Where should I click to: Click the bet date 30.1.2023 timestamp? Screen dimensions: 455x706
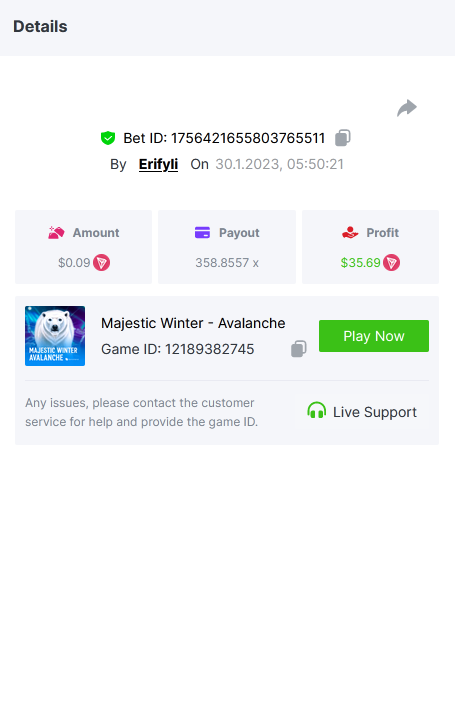(279, 164)
